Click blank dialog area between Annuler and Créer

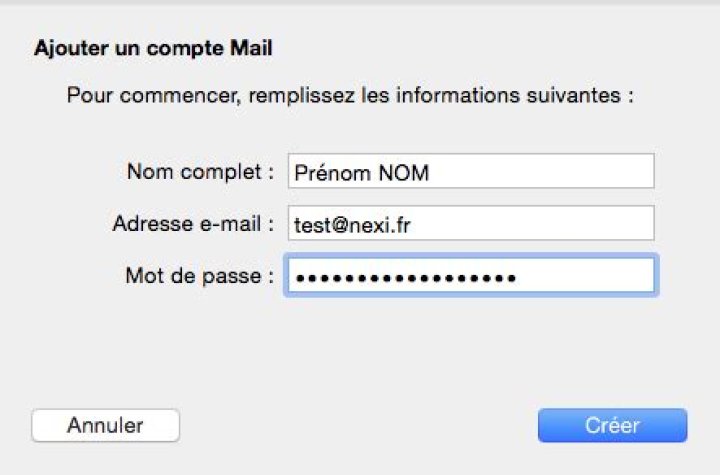358,425
